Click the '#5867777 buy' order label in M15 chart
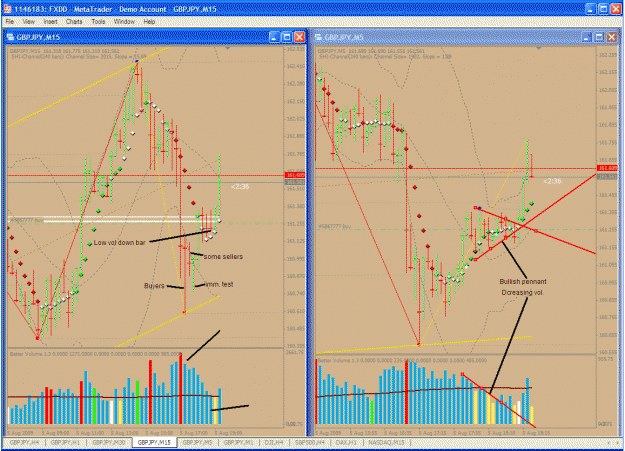The image size is (625, 451). coord(26,220)
